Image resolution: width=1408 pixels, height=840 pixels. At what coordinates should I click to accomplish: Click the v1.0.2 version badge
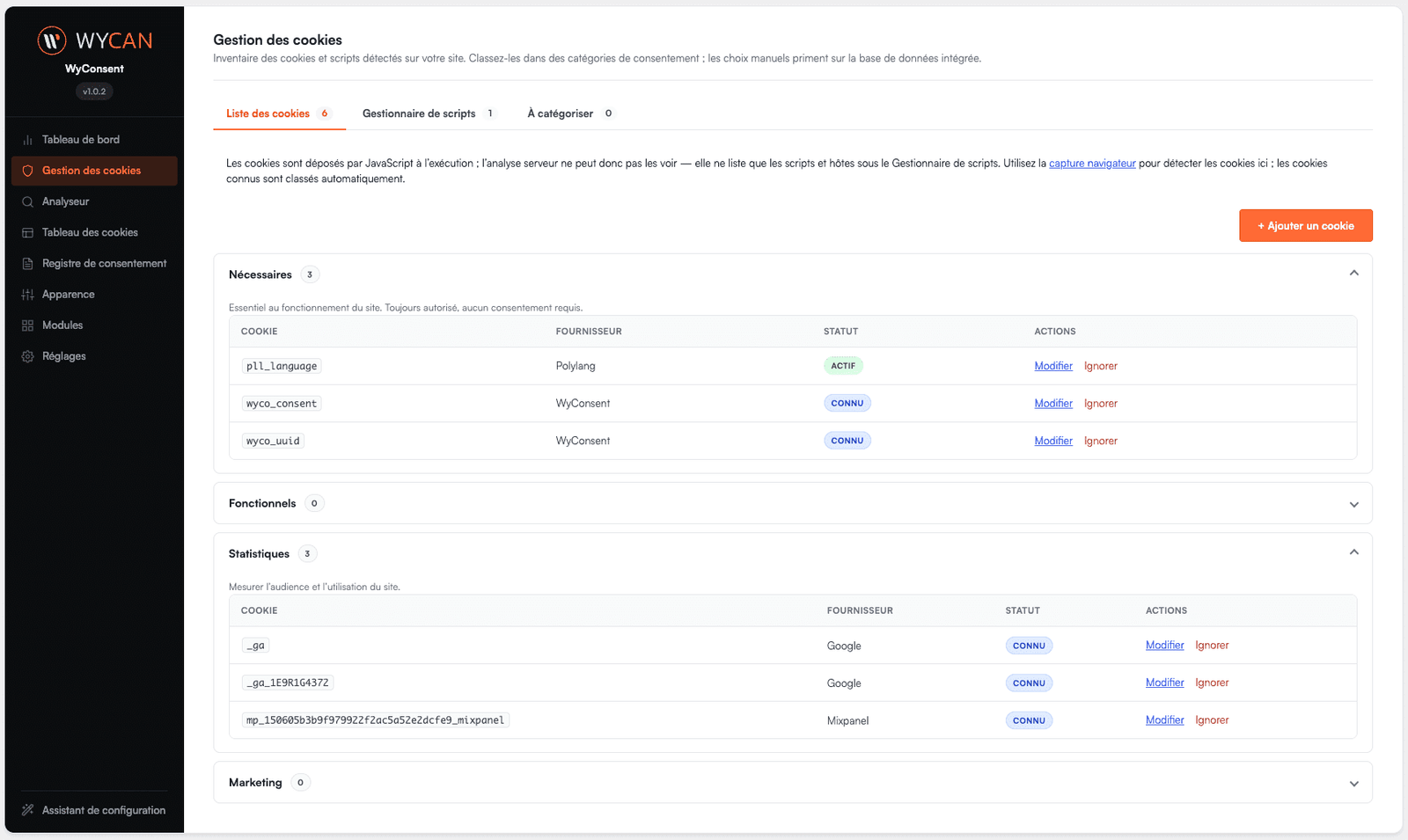click(x=94, y=91)
